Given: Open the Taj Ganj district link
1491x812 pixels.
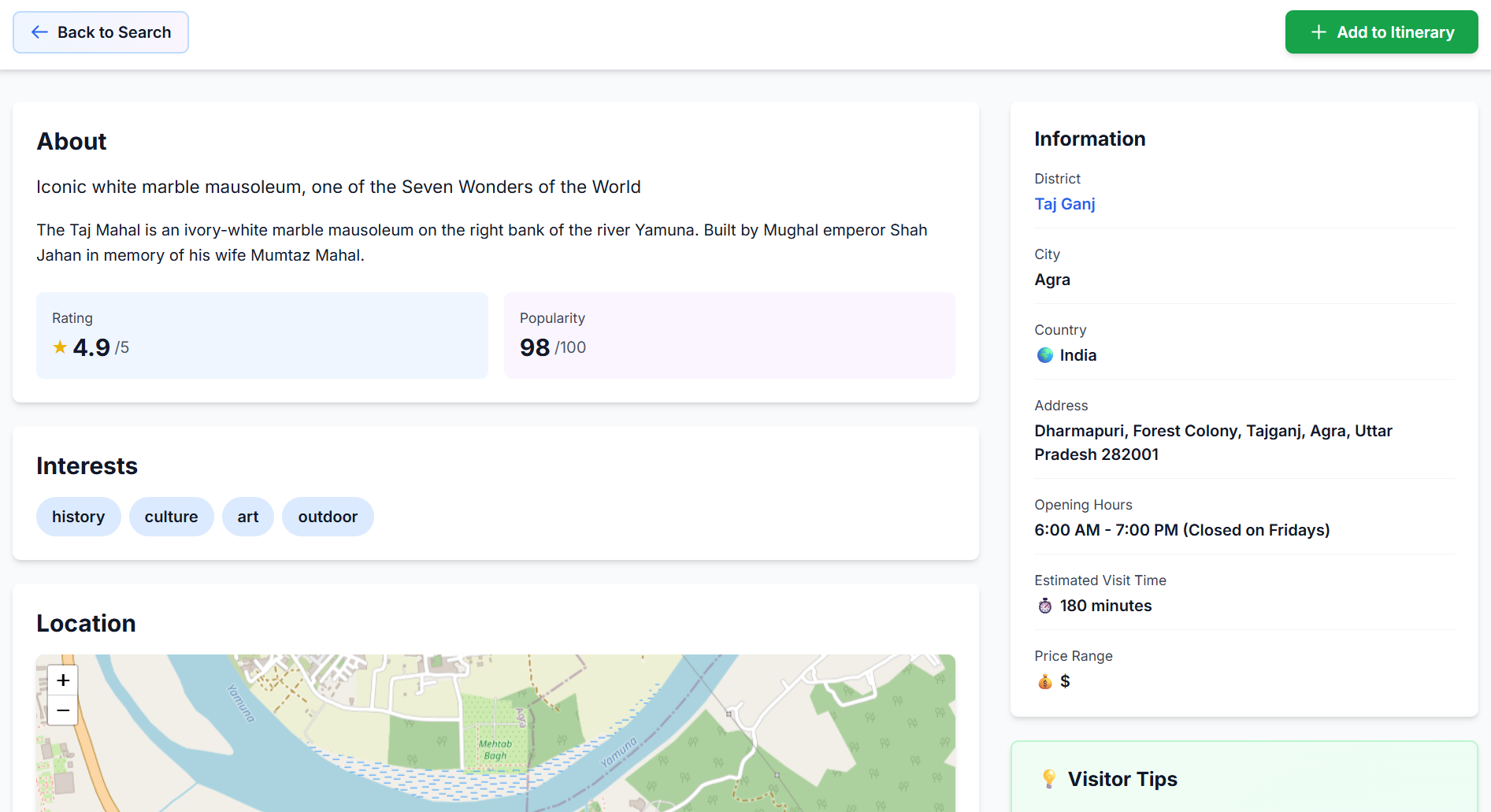Looking at the screenshot, I should coord(1065,204).
